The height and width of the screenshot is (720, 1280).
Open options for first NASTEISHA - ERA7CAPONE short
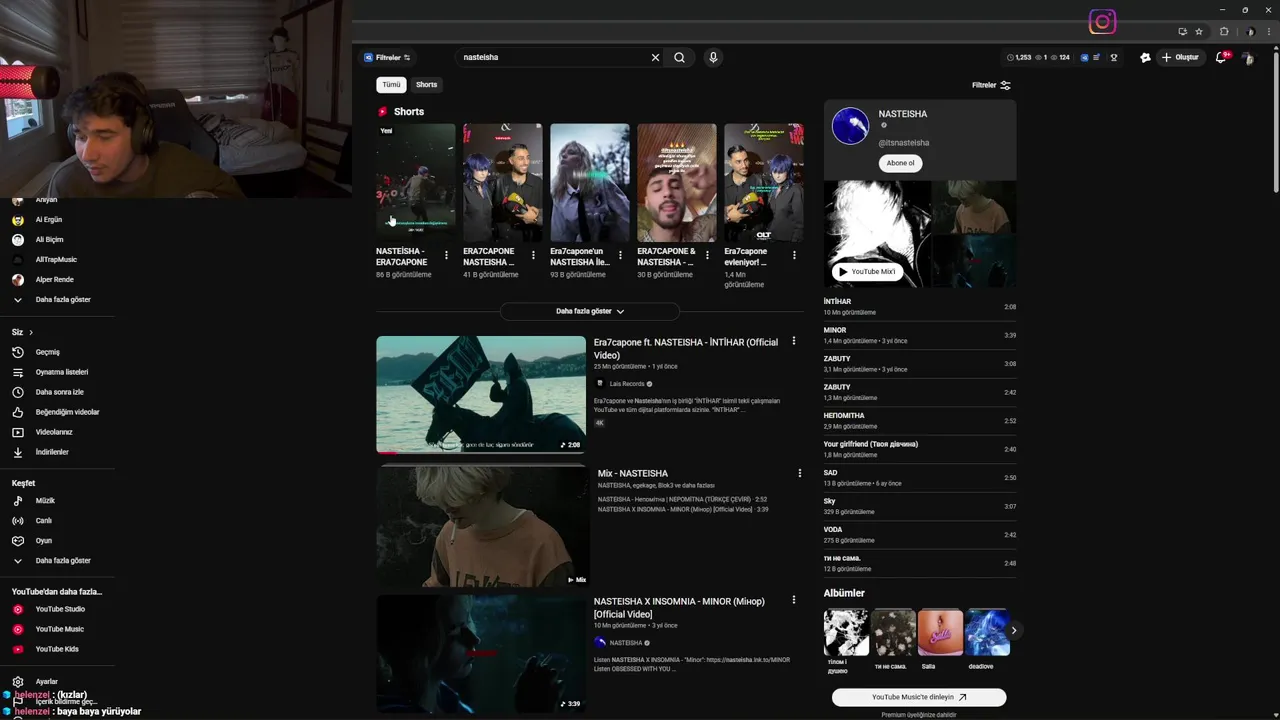click(446, 255)
